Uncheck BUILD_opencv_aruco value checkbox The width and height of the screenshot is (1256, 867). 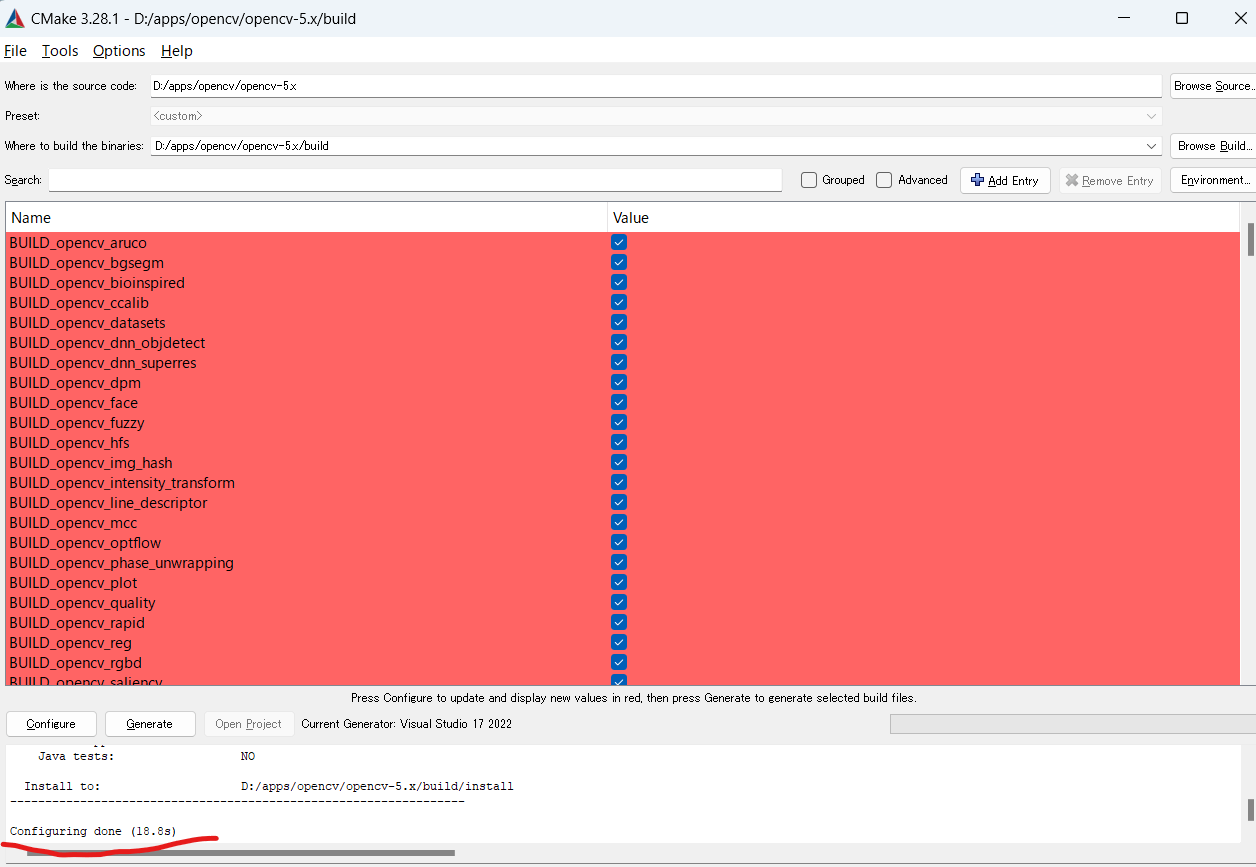click(x=619, y=242)
